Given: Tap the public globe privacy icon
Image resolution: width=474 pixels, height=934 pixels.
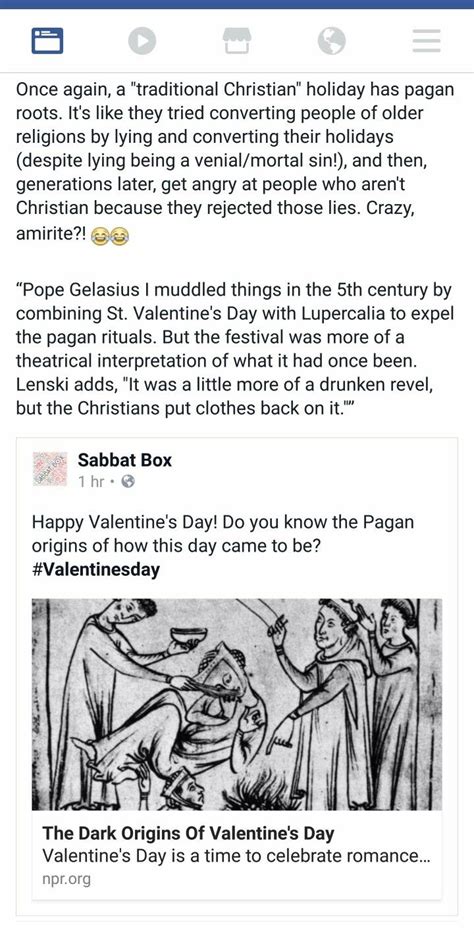Looking at the screenshot, I should 127,482.
